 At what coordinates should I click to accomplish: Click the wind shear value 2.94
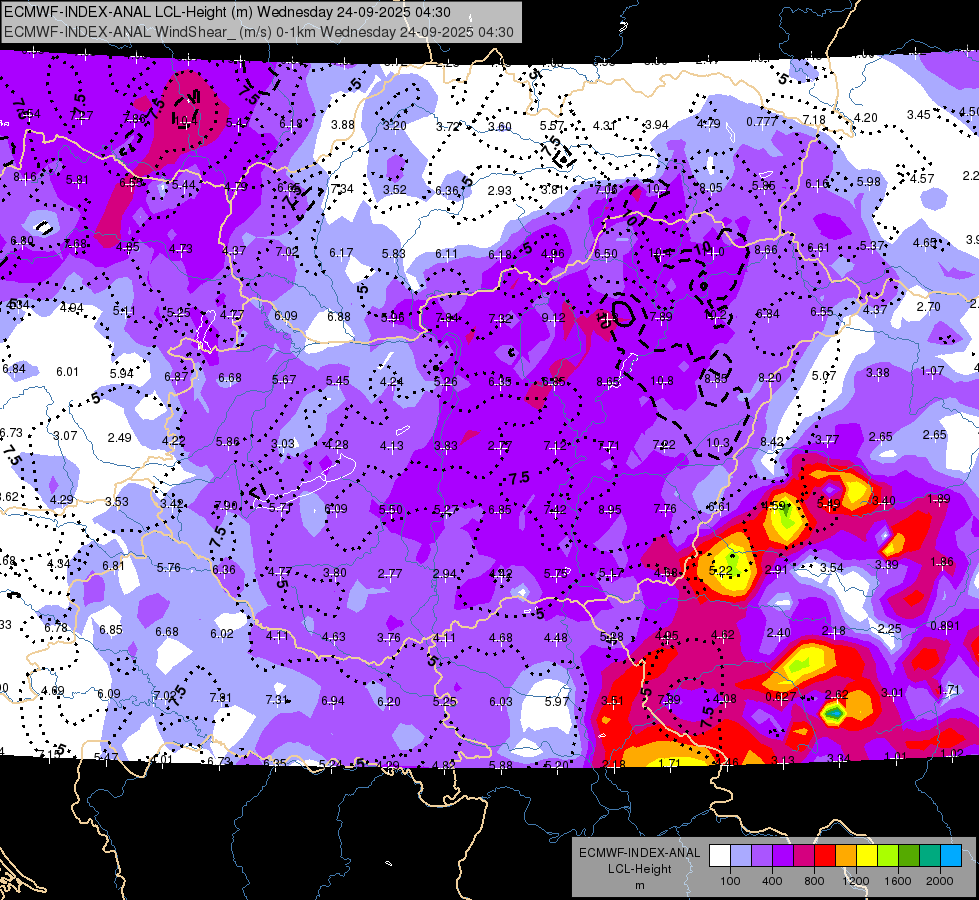pyautogui.click(x=445, y=574)
